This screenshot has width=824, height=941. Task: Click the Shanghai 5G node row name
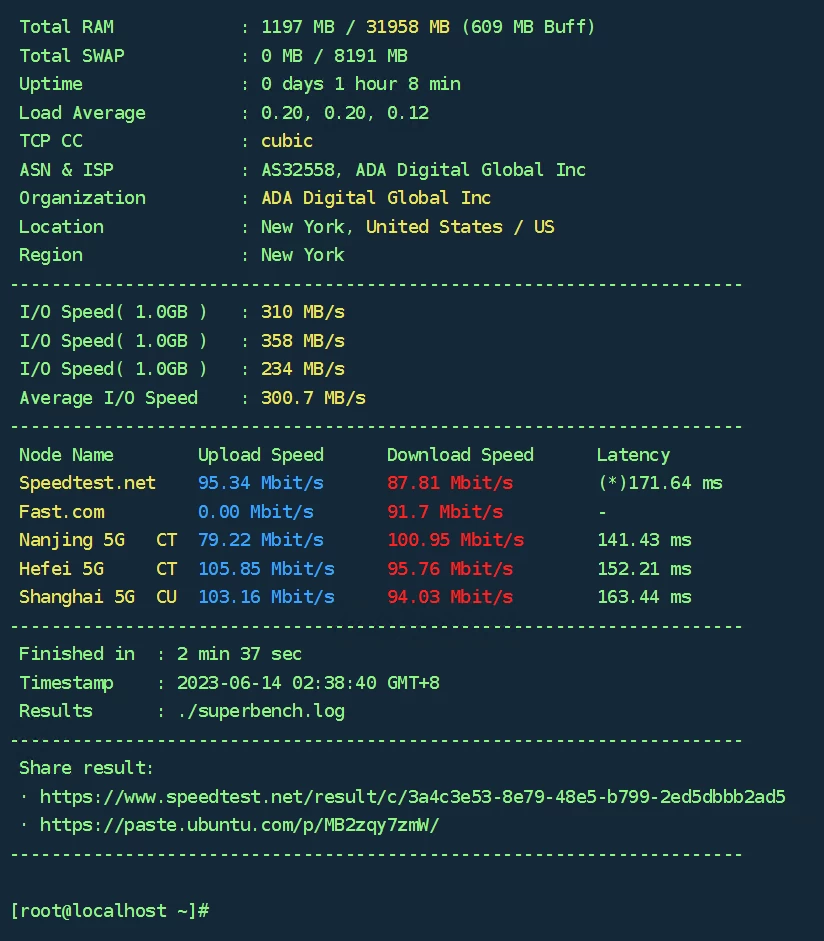tap(77, 597)
